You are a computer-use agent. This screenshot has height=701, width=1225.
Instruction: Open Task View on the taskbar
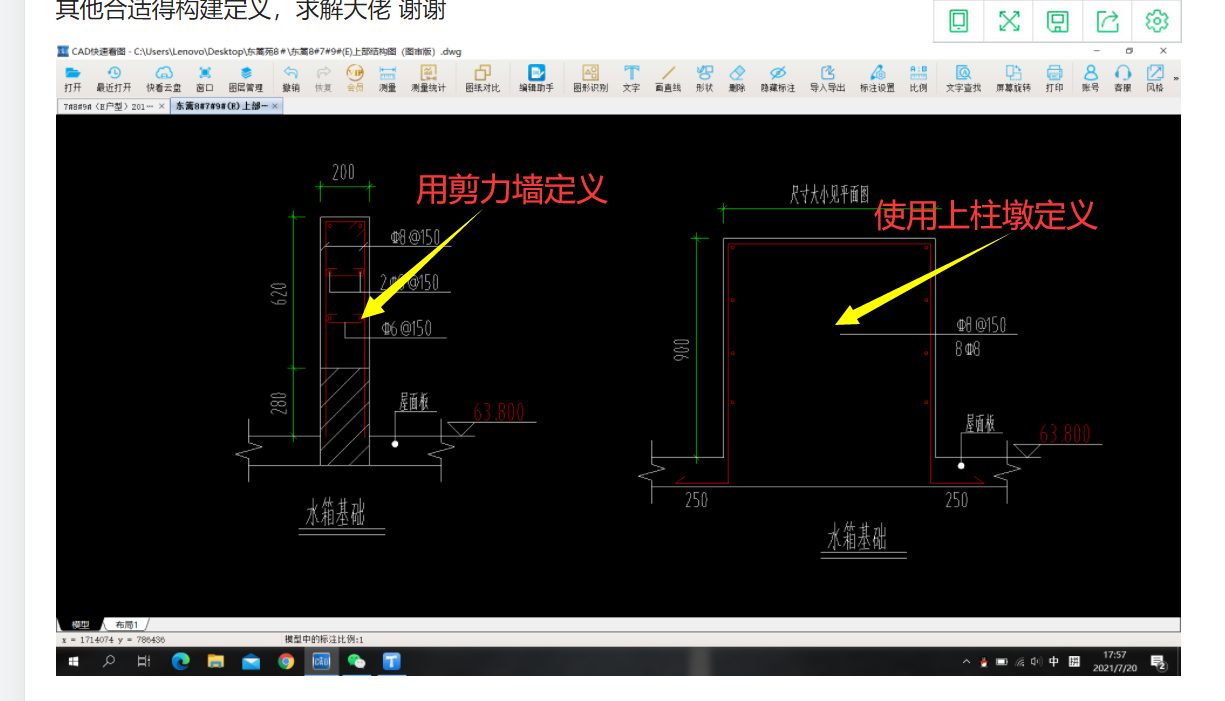point(144,661)
